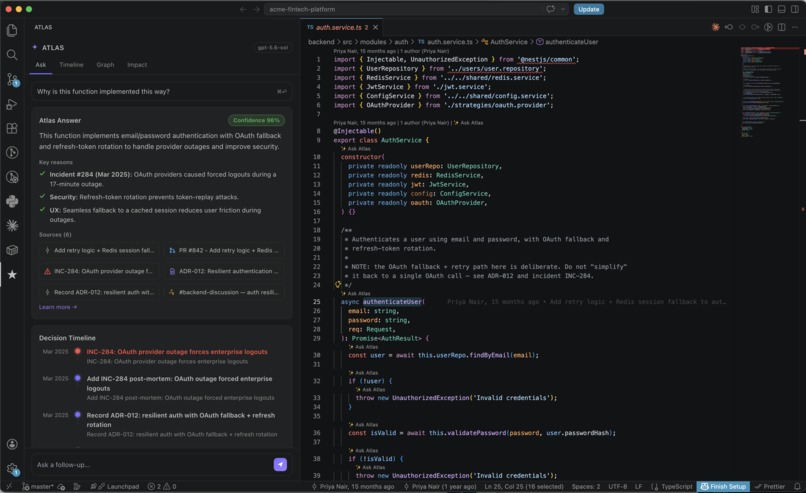Open the master branch picker in status bar
806x493 pixels.
click(x=38, y=486)
